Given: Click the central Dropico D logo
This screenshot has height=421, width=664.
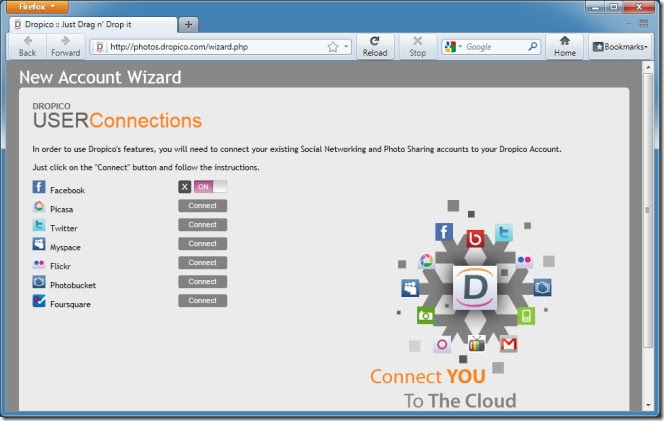Looking at the screenshot, I should (475, 287).
